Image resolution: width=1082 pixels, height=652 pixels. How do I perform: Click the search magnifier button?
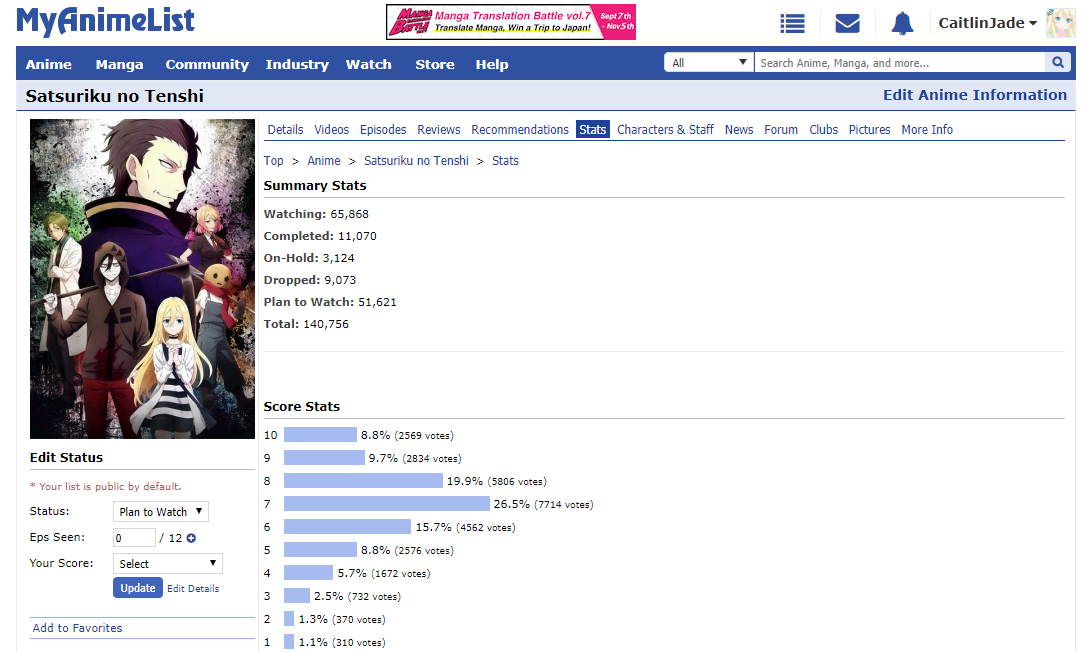tap(1057, 63)
